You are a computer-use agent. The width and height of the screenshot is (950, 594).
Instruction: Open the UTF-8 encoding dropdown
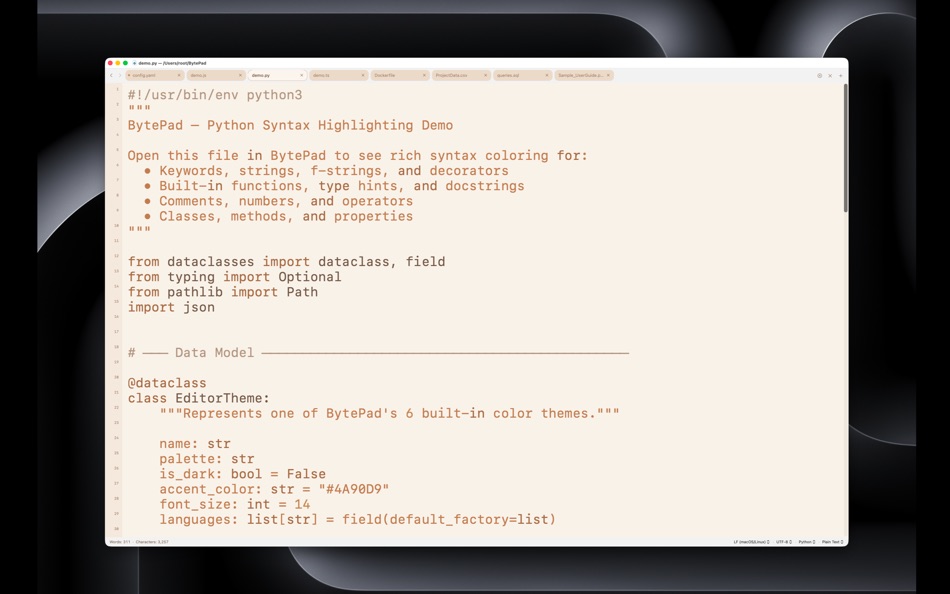[x=783, y=541]
